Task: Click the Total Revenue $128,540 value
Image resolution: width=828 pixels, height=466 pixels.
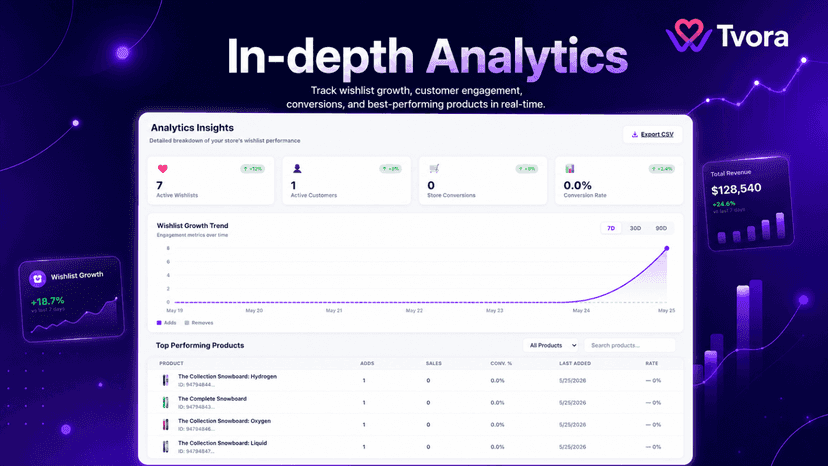Action: (736, 189)
